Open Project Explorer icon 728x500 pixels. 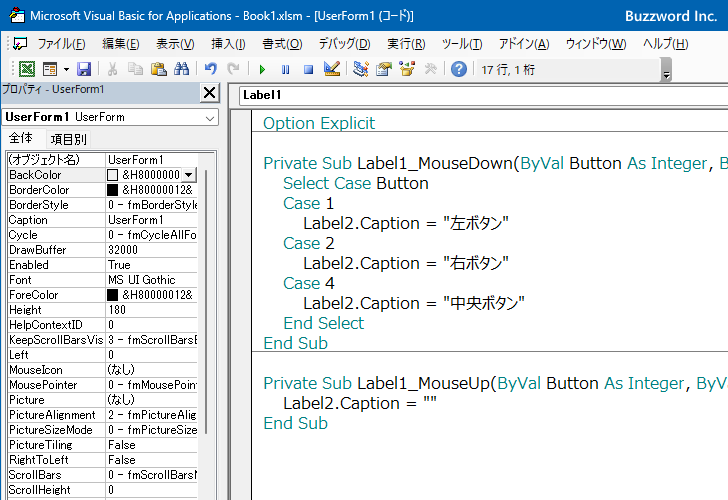[x=361, y=69]
